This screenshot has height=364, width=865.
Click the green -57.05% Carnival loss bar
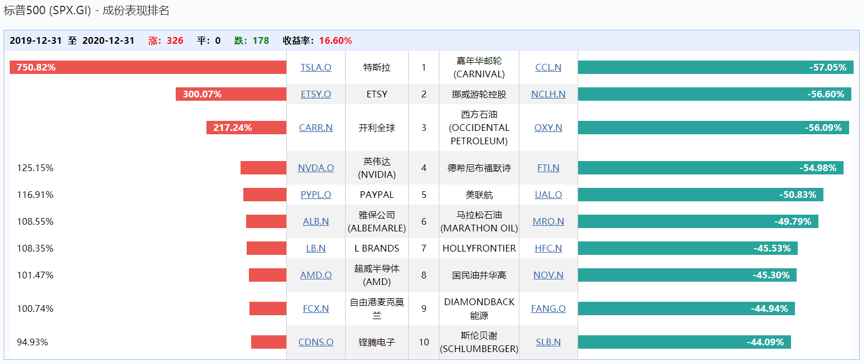[714, 67]
